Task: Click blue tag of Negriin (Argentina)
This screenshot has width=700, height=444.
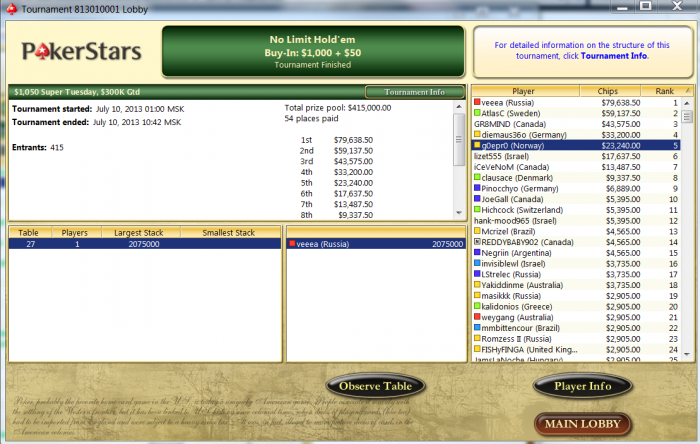Action: (x=477, y=252)
